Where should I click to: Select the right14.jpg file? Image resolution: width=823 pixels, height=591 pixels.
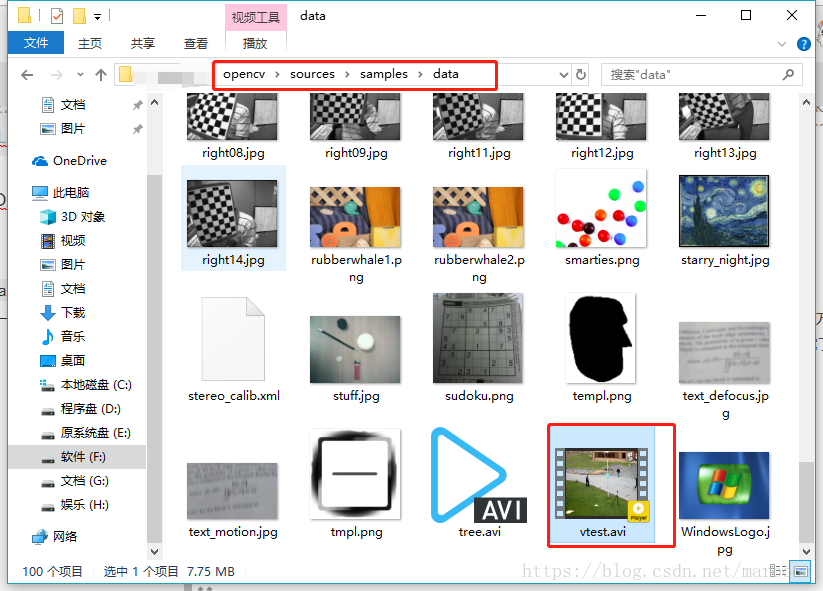[233, 218]
